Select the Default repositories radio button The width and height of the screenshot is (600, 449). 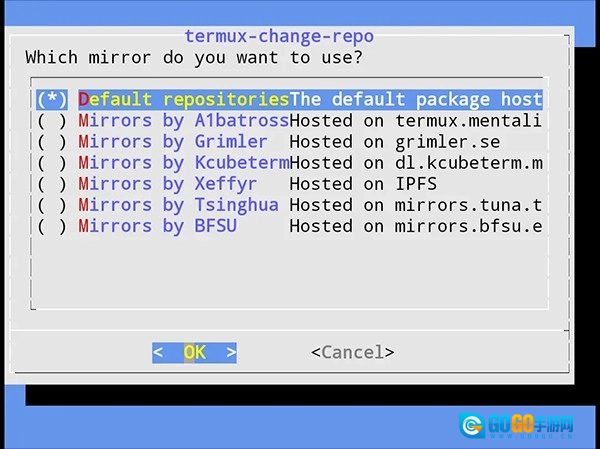[51, 100]
